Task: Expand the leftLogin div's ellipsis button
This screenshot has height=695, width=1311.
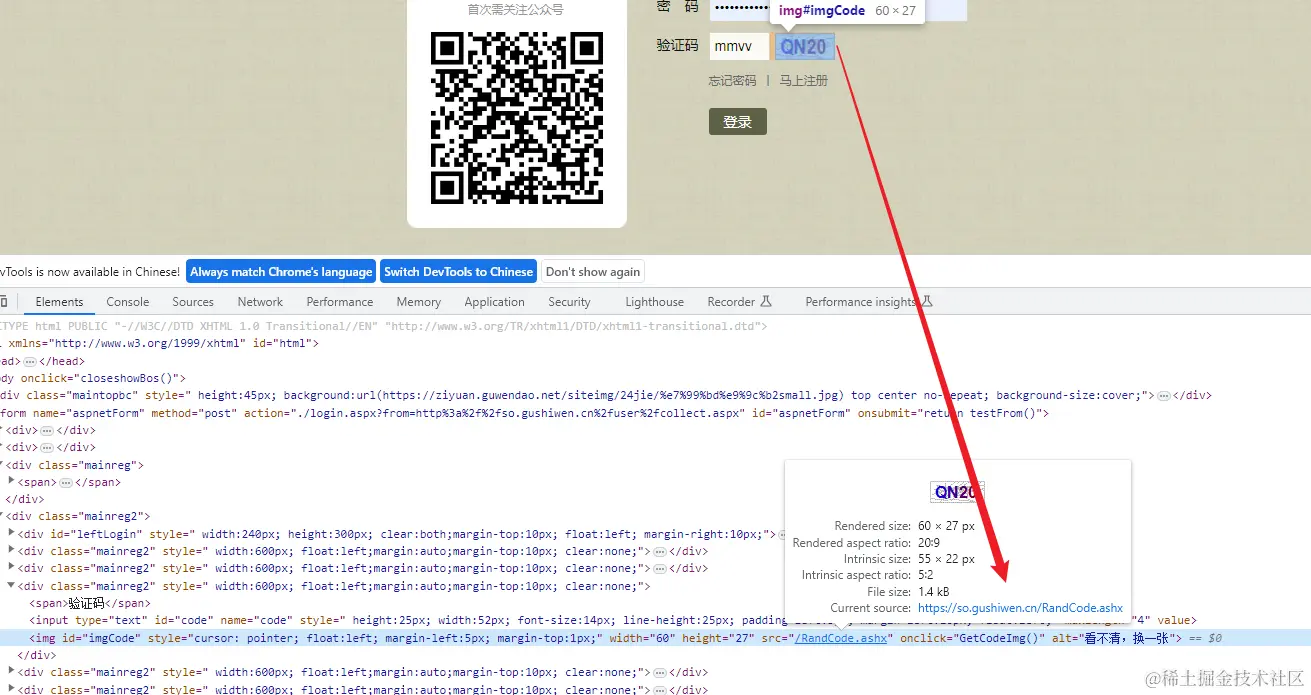Action: pos(783,535)
